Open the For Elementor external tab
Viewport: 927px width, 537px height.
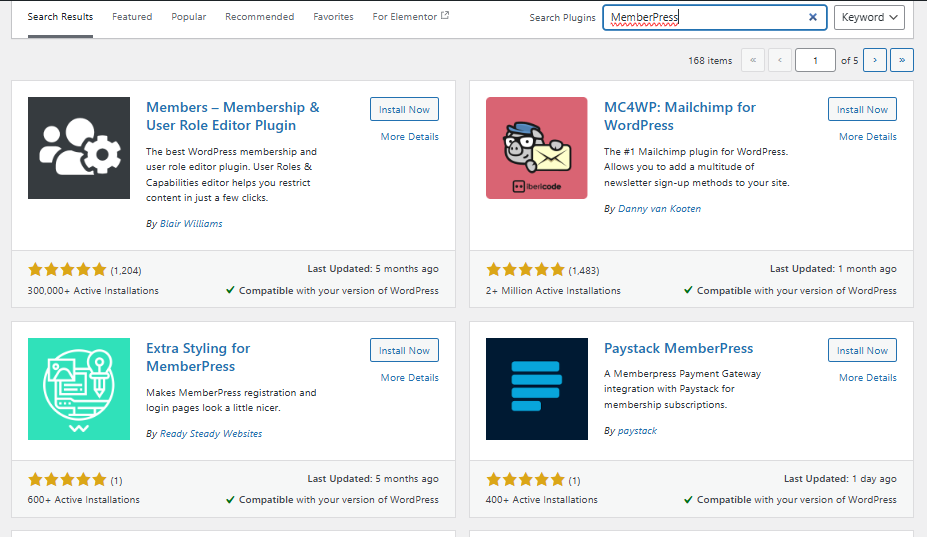(x=410, y=17)
